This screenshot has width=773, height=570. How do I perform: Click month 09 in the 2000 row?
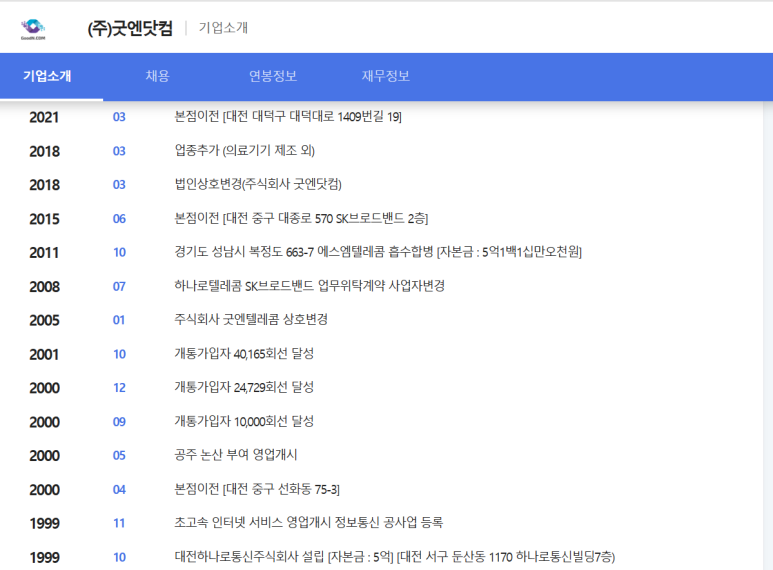(119, 422)
